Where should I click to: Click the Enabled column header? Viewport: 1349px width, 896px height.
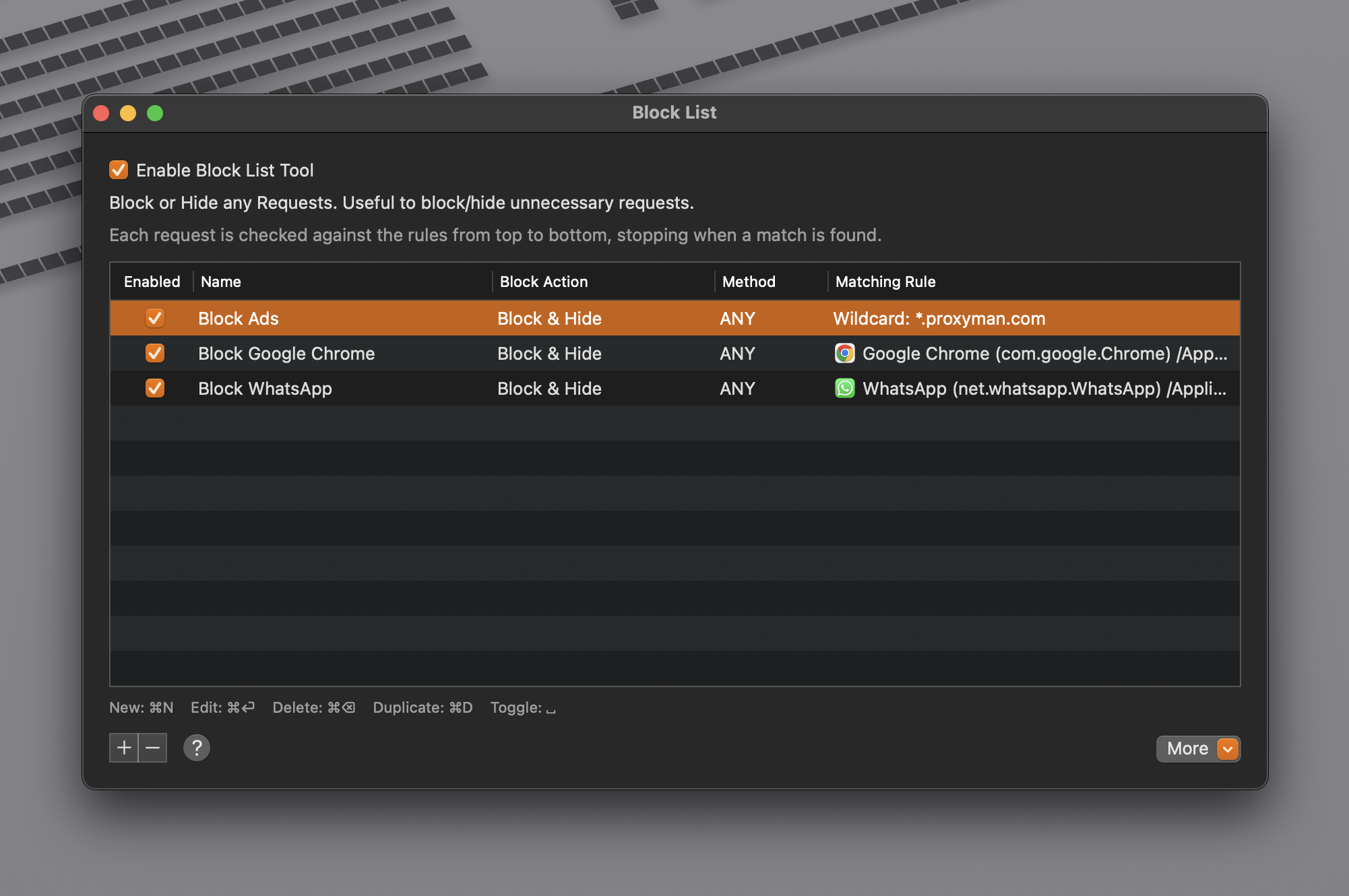[x=152, y=282]
